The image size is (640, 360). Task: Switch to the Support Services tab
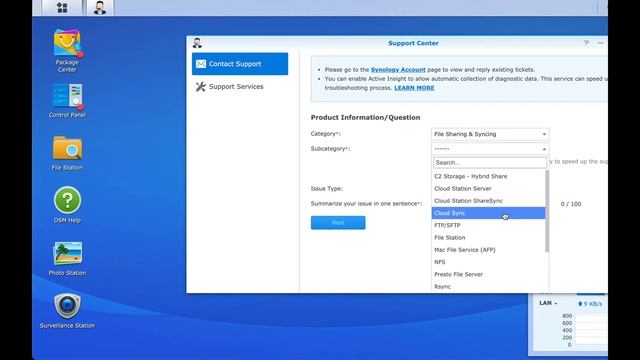[x=240, y=87]
